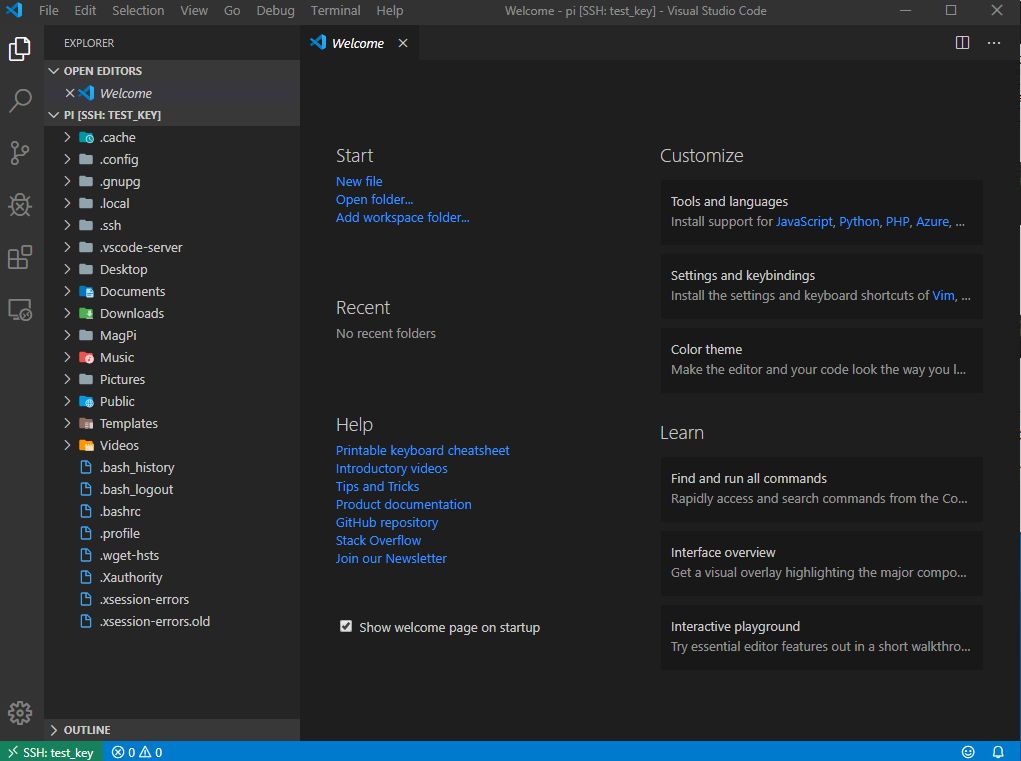1021x761 pixels.
Task: Collapse the PI [SSH: TEST_KEY] folder section
Action: point(172,115)
